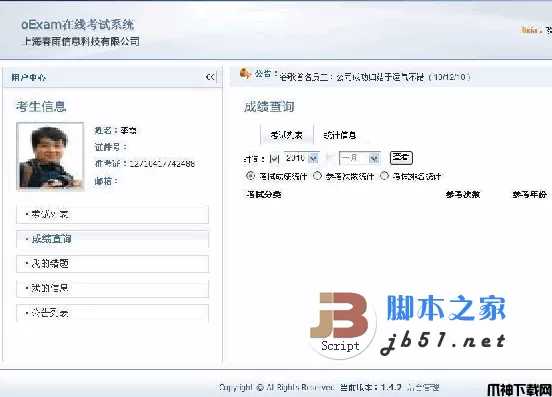Select the 参考次数统计 radio option
The height and width of the screenshot is (397, 552).
pyautogui.click(x=317, y=176)
